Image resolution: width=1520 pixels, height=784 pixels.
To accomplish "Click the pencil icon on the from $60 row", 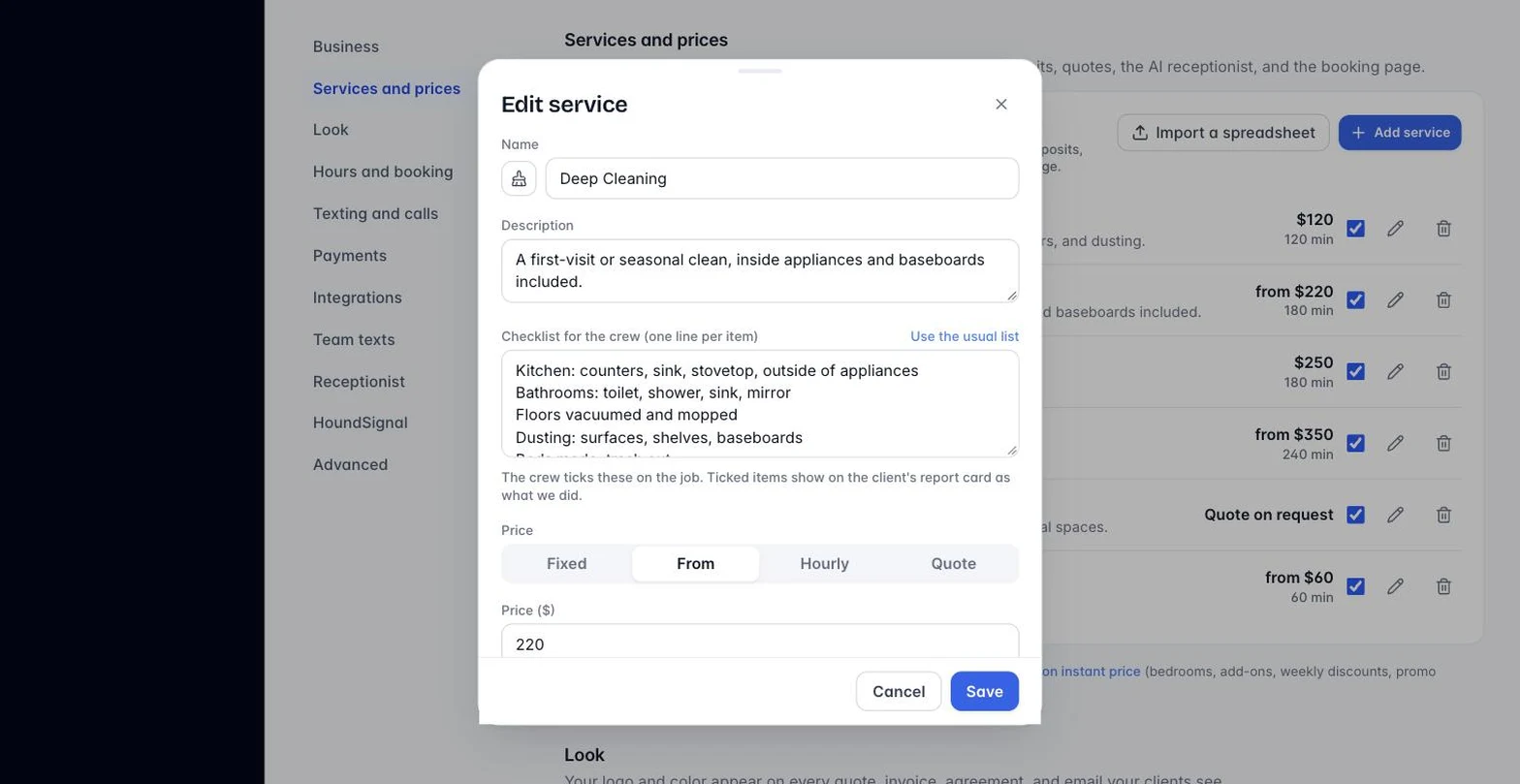I will tap(1395, 586).
